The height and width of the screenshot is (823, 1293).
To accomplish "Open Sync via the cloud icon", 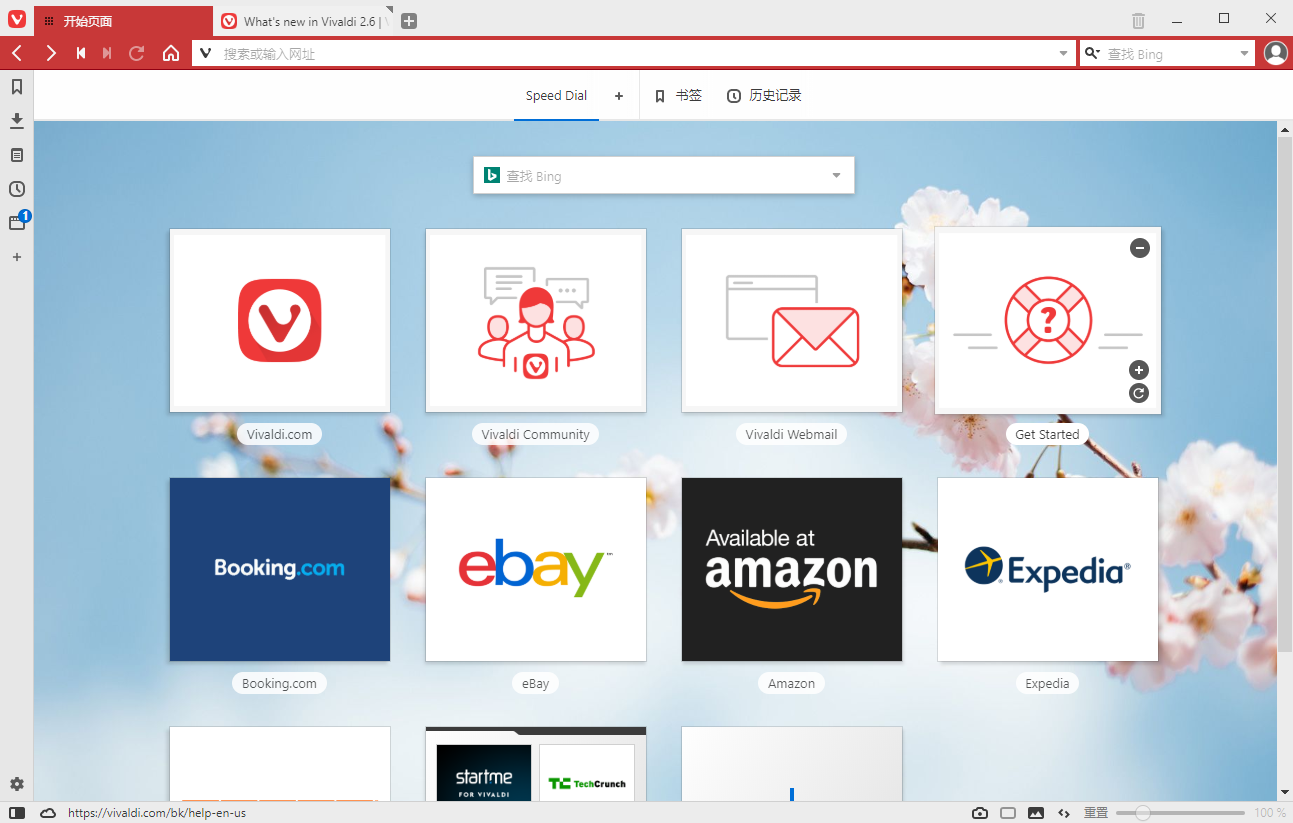I will click(x=46, y=812).
